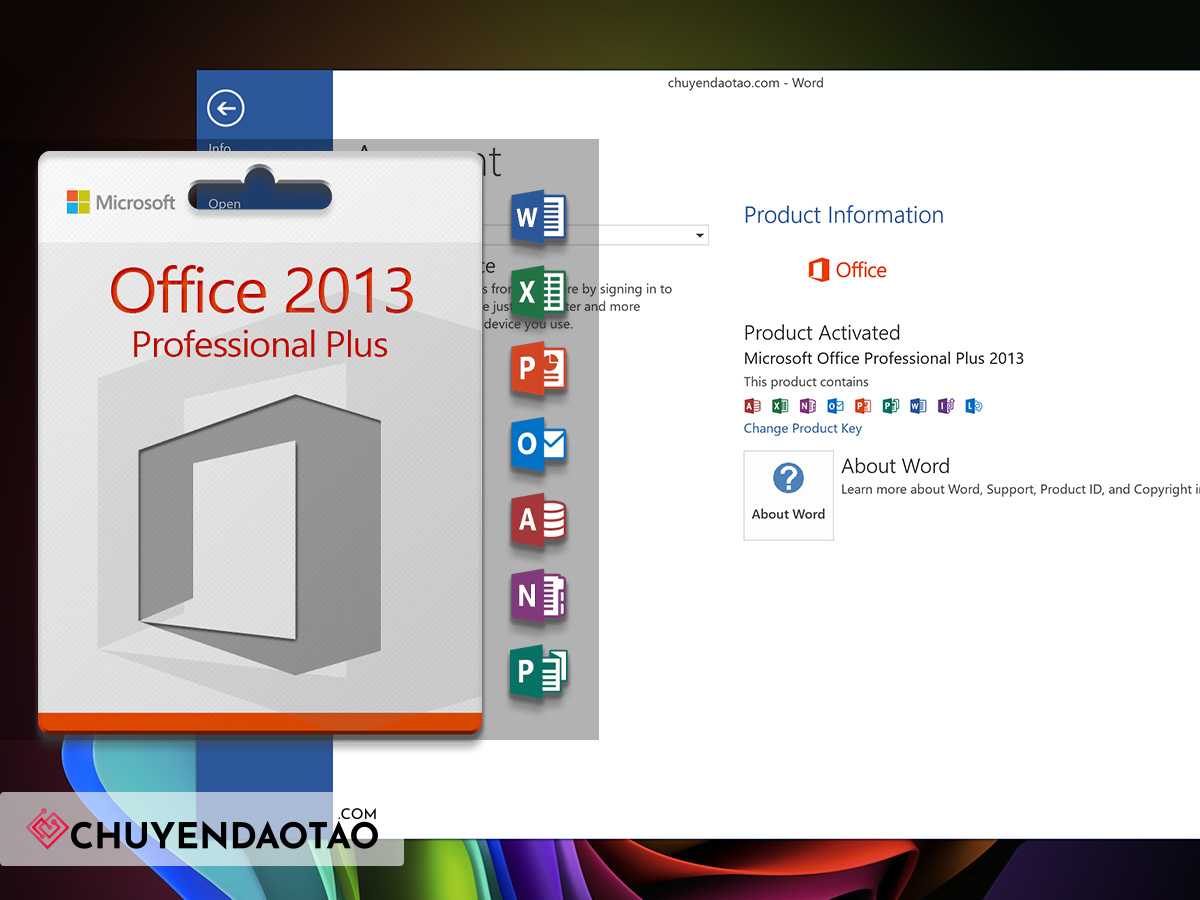Click the 'Professional Plus' text on the box

pyautogui.click(x=260, y=345)
